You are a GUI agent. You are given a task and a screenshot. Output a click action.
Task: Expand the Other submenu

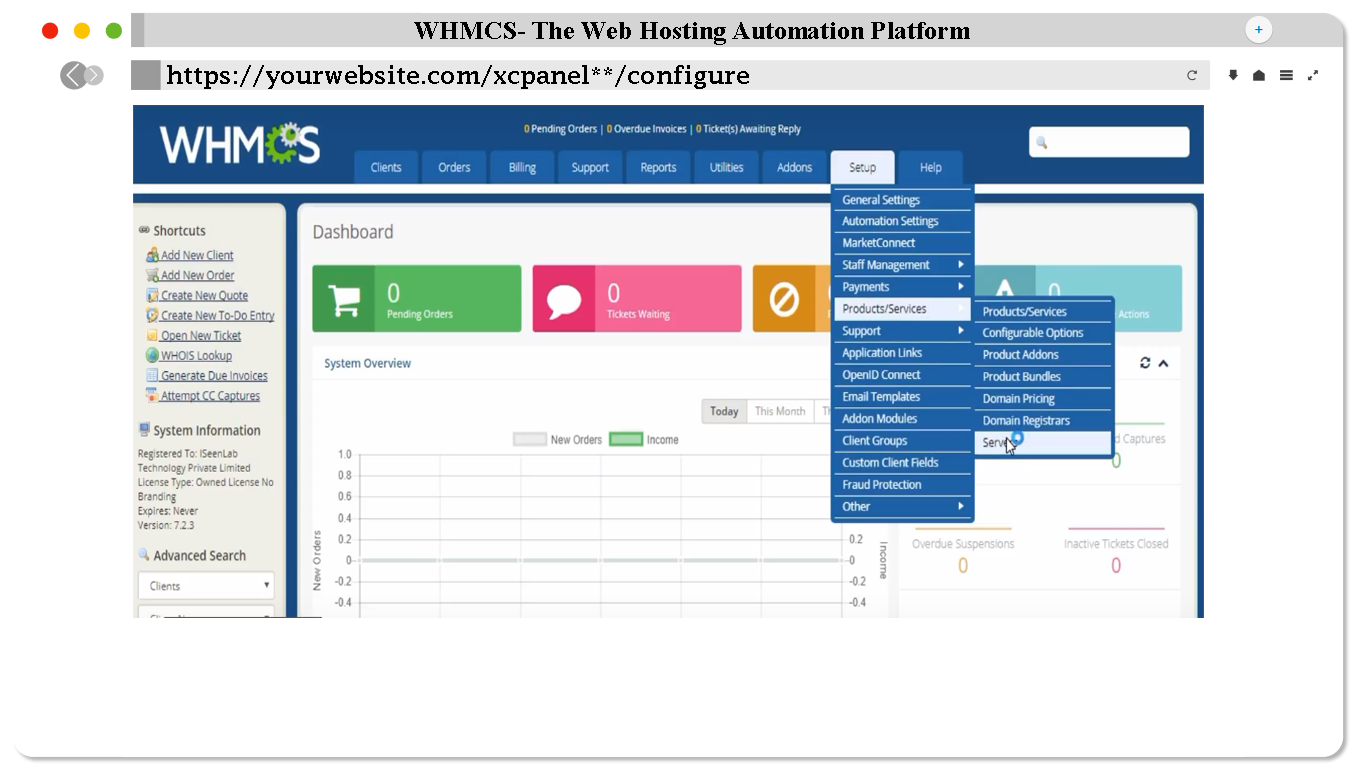coord(903,507)
